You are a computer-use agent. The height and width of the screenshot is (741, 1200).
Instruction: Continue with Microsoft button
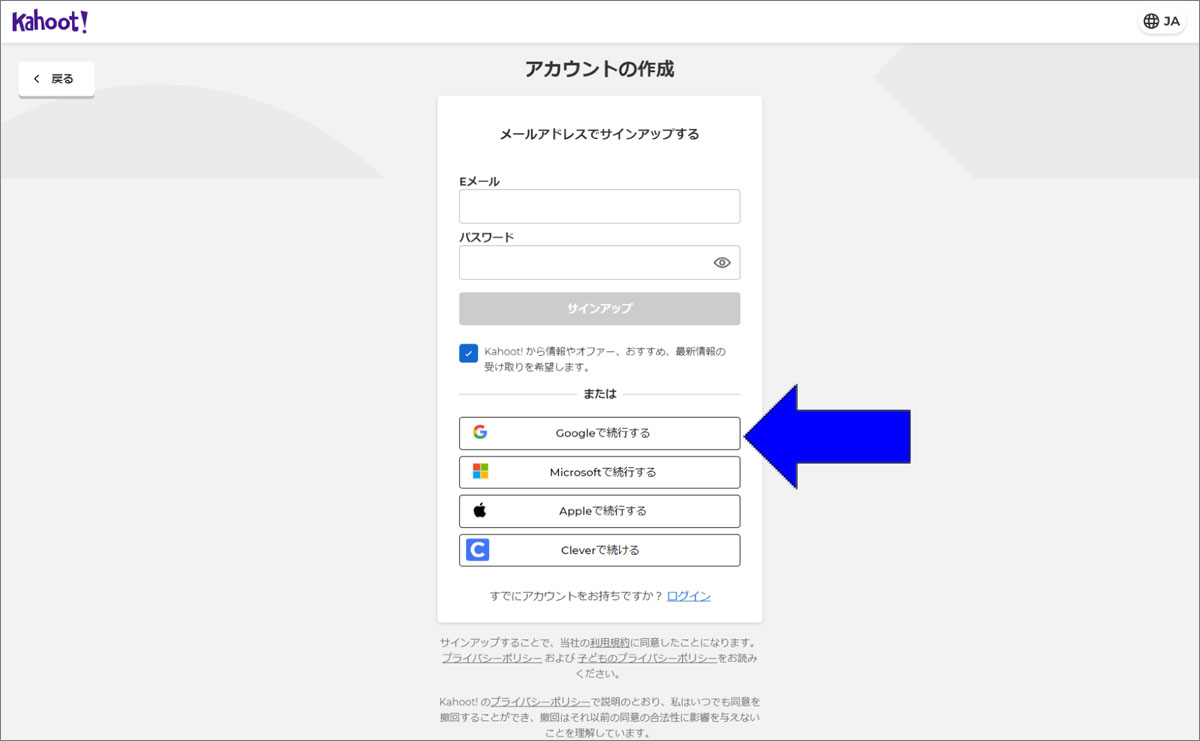coord(599,472)
